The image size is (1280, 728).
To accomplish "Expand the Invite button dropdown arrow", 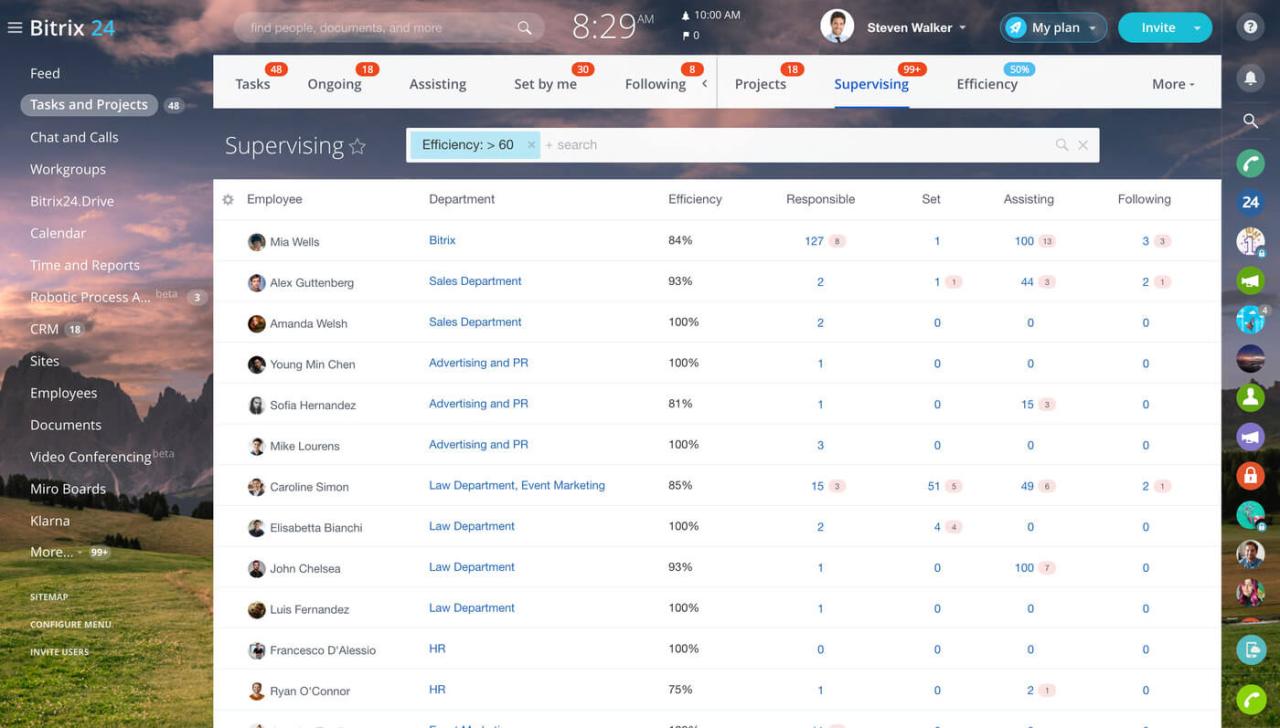I will [1197, 28].
